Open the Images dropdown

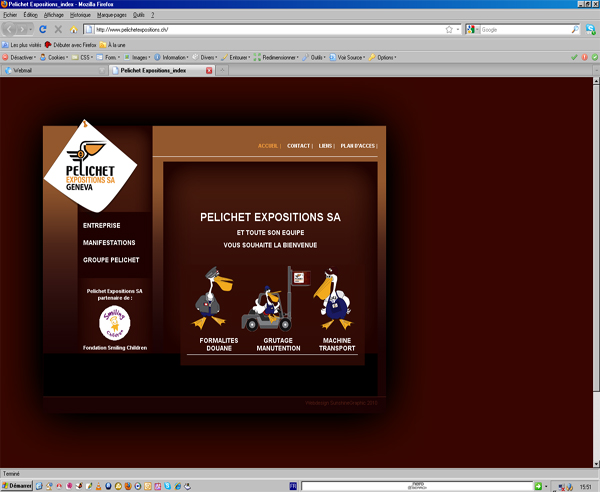tap(137, 57)
